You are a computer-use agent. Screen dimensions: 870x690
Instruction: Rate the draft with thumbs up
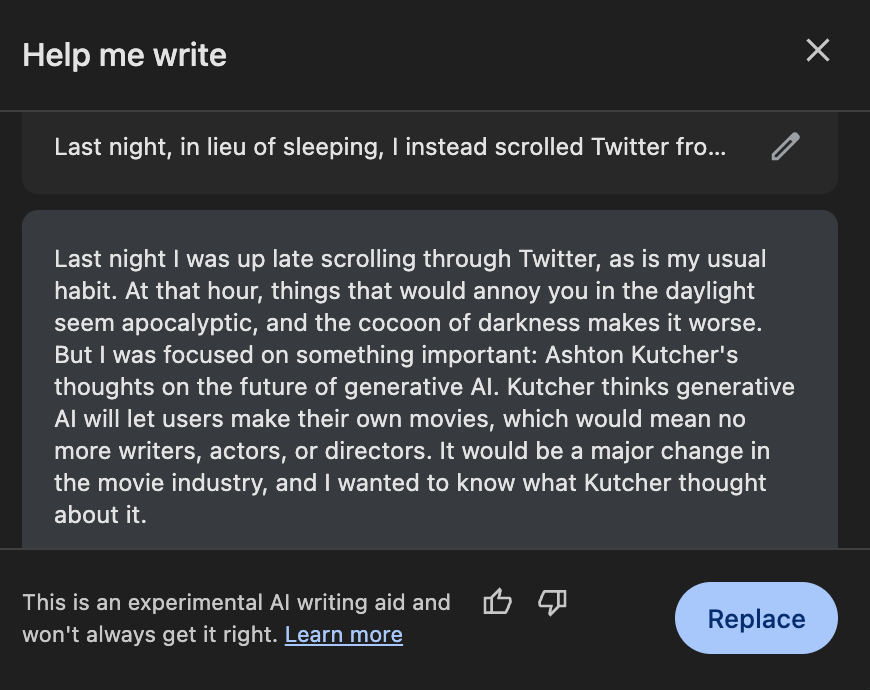pyautogui.click(x=497, y=602)
